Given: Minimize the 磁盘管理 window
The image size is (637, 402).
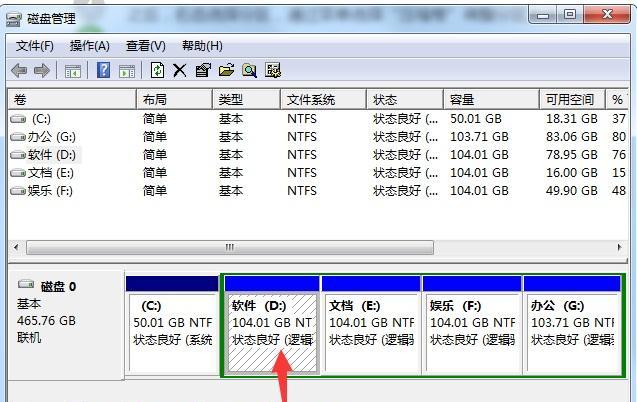Looking at the screenshot, I should coord(542,15).
